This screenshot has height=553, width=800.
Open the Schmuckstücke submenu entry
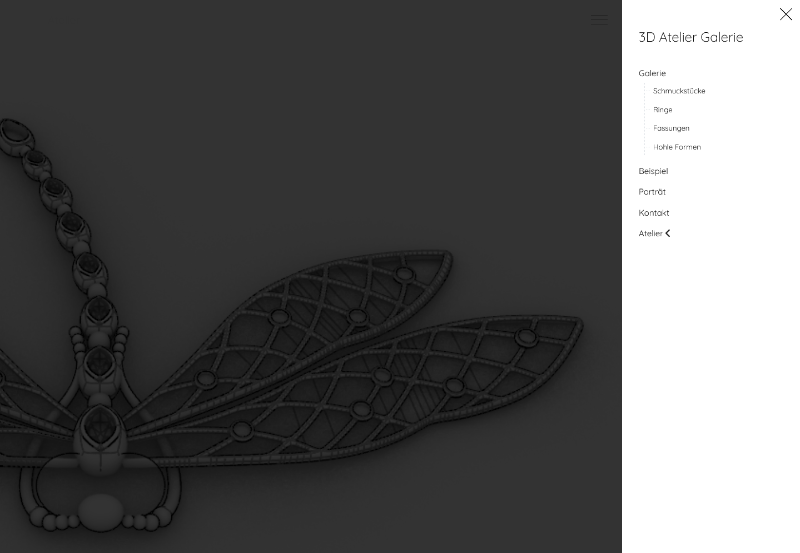pyautogui.click(x=679, y=91)
